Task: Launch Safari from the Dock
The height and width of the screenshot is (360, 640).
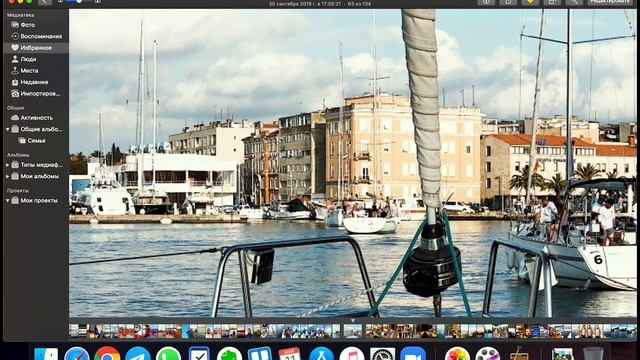Action: [76, 354]
